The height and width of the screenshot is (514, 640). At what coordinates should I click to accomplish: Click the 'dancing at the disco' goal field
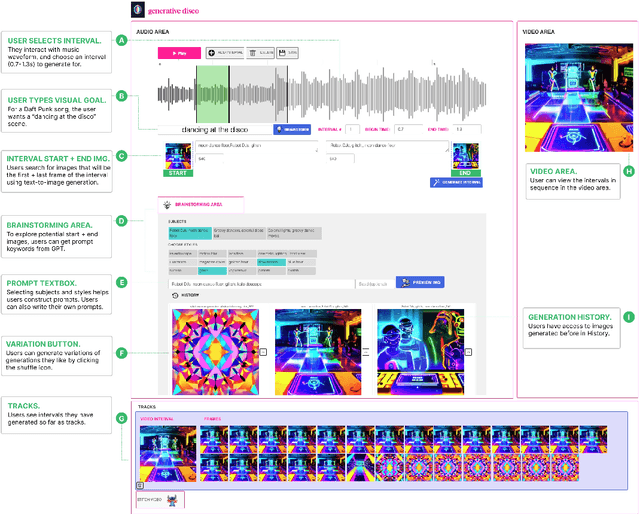[x=215, y=129]
